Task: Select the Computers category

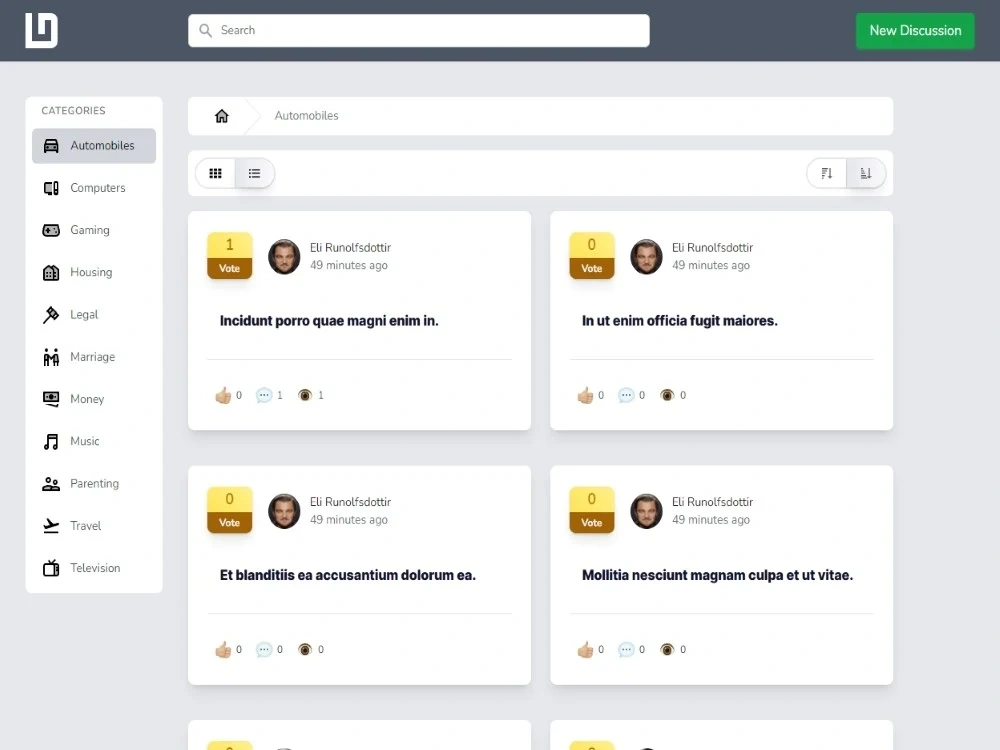Action: click(x=94, y=188)
